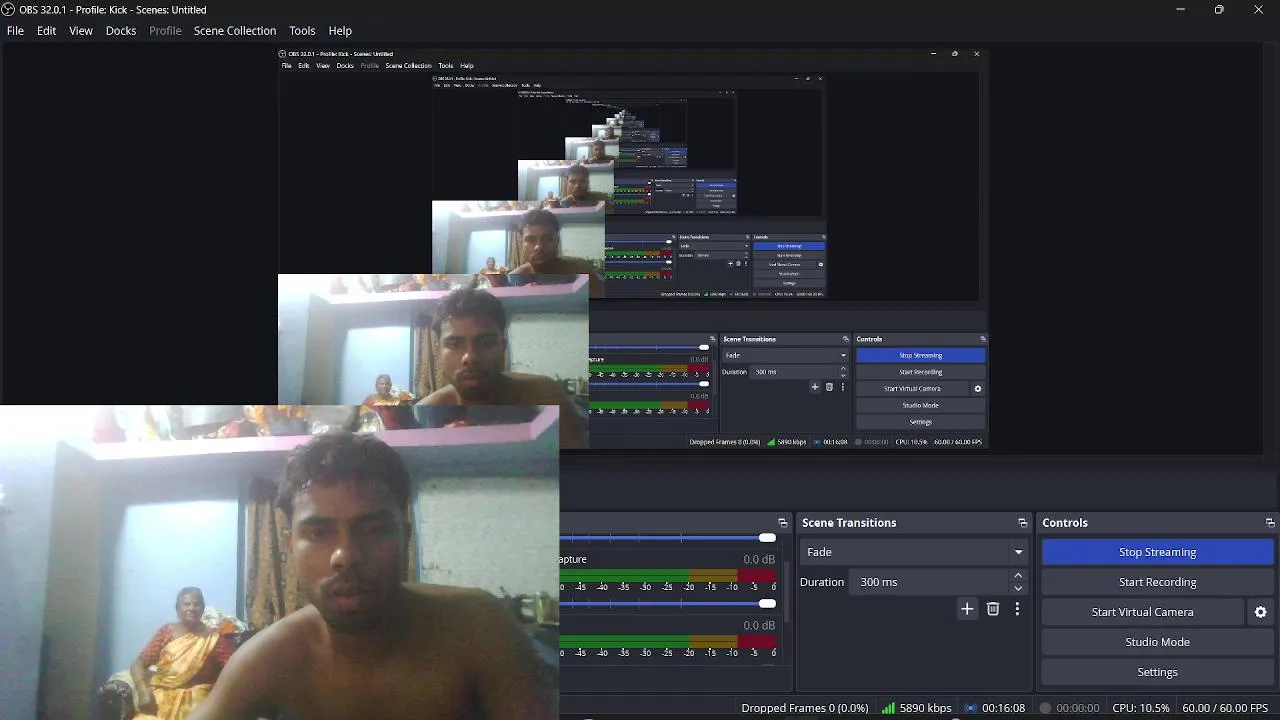
Task: Open the Fade transition dropdown
Action: [x=915, y=552]
